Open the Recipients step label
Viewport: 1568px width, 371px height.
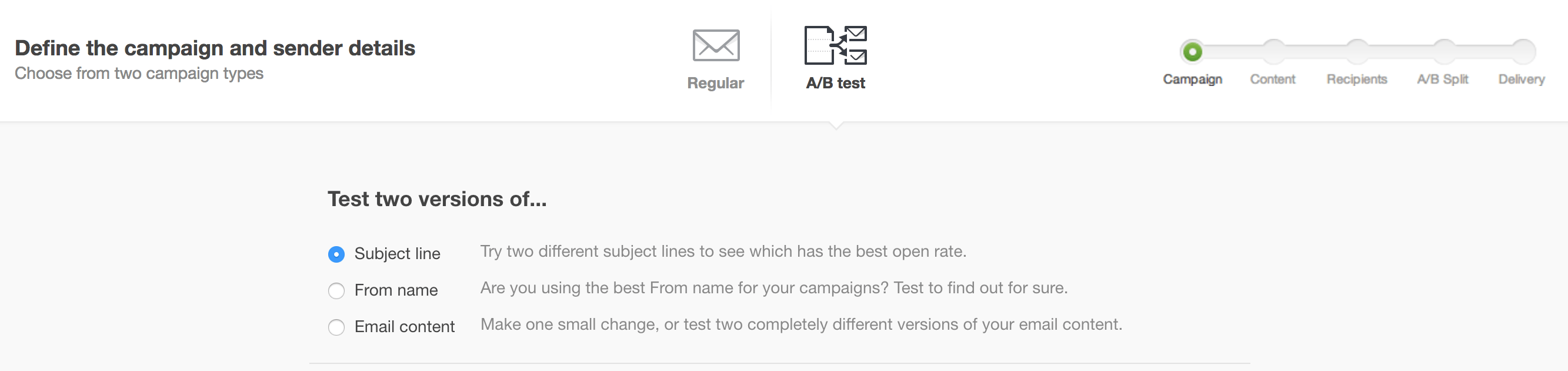(x=1357, y=79)
